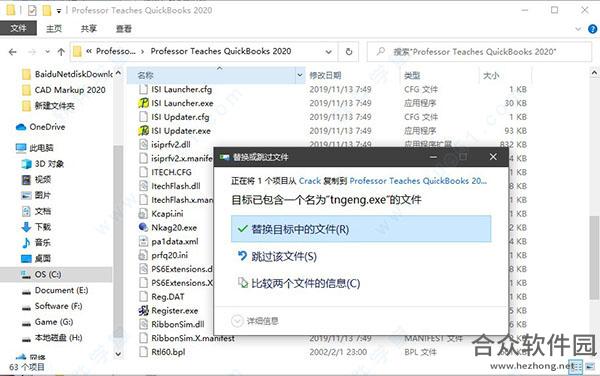Go up one folder level
600x376 pixels.
tap(61, 52)
